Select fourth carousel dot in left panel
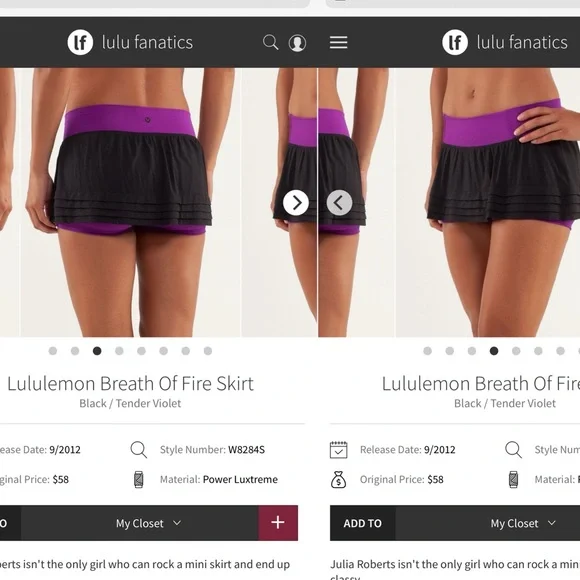The width and height of the screenshot is (580, 580). [119, 351]
